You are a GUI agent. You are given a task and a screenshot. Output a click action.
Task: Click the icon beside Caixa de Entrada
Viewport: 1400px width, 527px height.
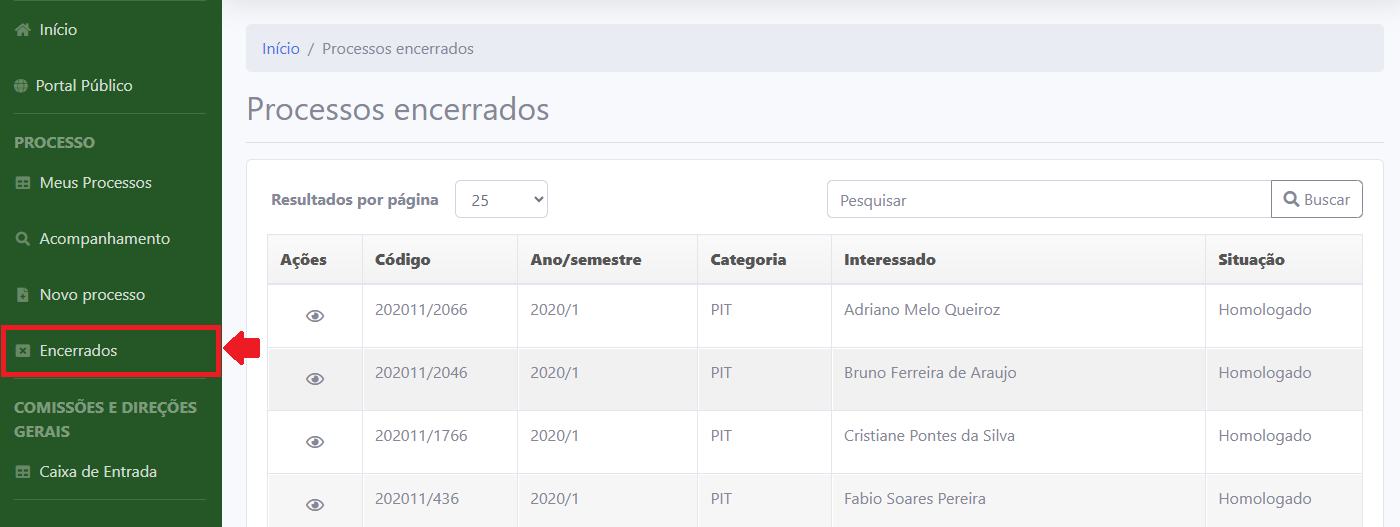point(22,472)
